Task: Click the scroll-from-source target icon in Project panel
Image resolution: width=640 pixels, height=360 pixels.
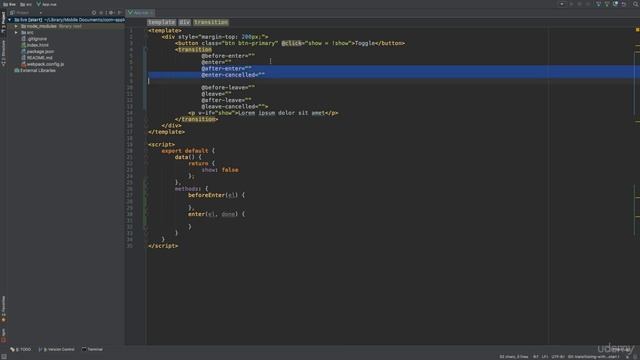Action: coord(94,13)
